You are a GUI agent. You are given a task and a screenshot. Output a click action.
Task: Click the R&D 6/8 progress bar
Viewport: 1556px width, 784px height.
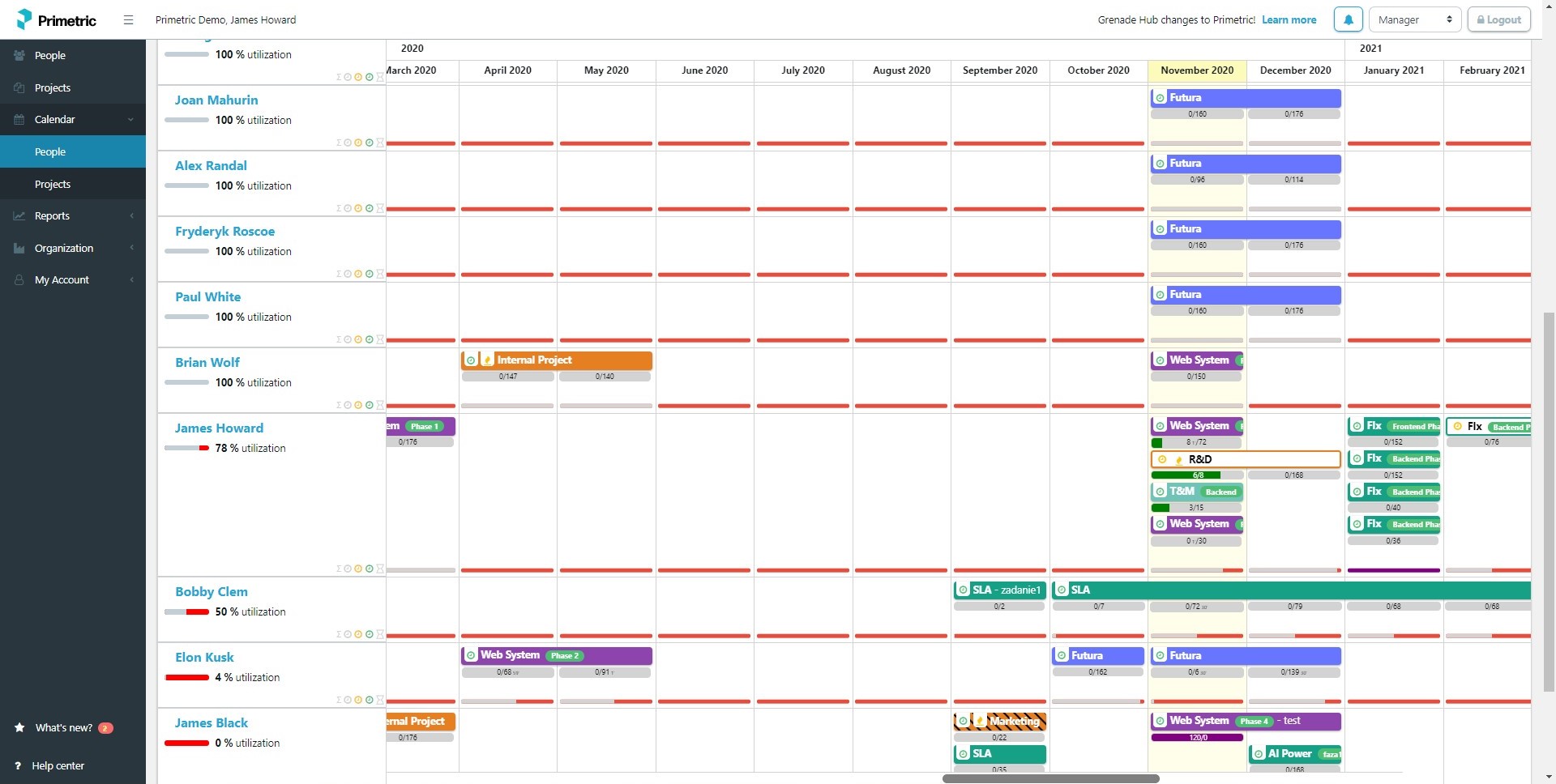tap(1198, 475)
